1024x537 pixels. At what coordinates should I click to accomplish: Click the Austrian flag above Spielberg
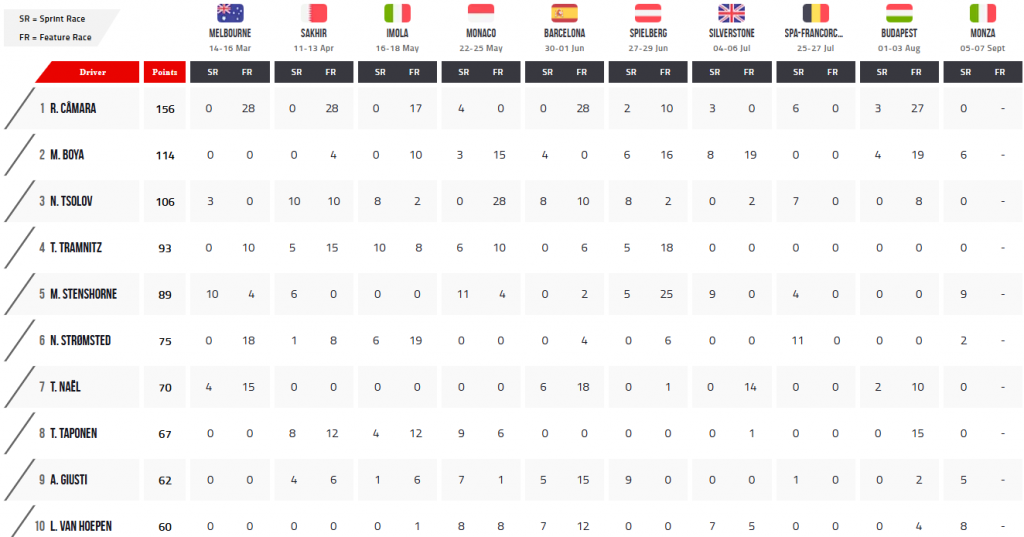click(x=648, y=13)
